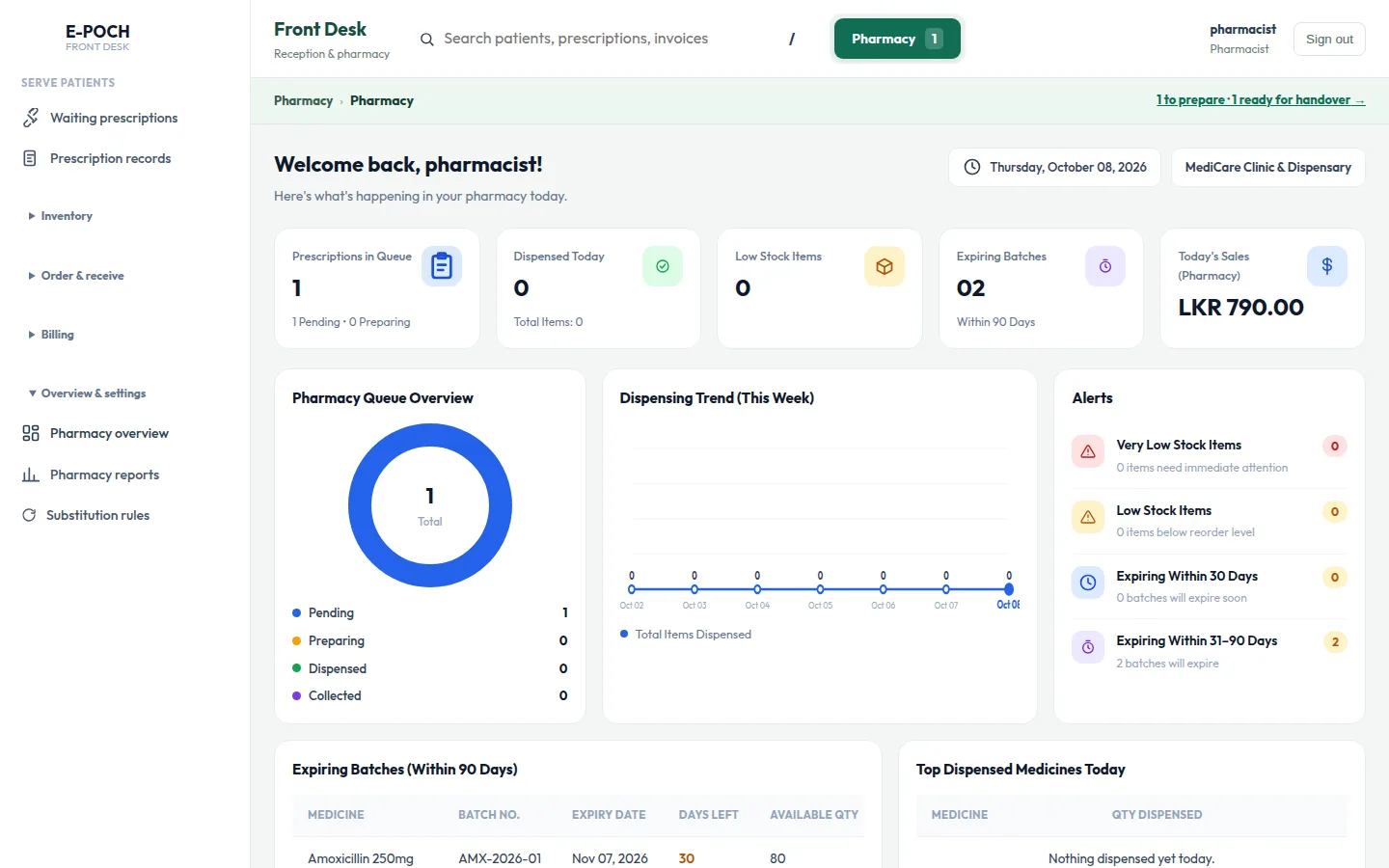Expand the Billing section
This screenshot has width=1389, height=868.
pos(50,335)
